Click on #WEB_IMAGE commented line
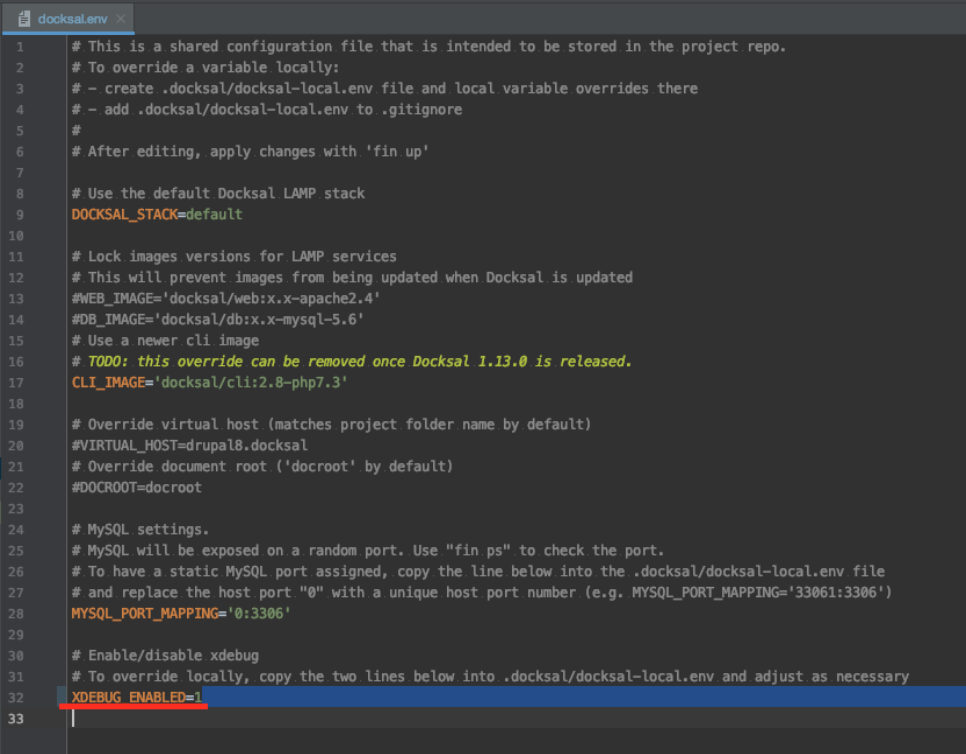Viewport: 966px width, 754px height. pos(226,299)
